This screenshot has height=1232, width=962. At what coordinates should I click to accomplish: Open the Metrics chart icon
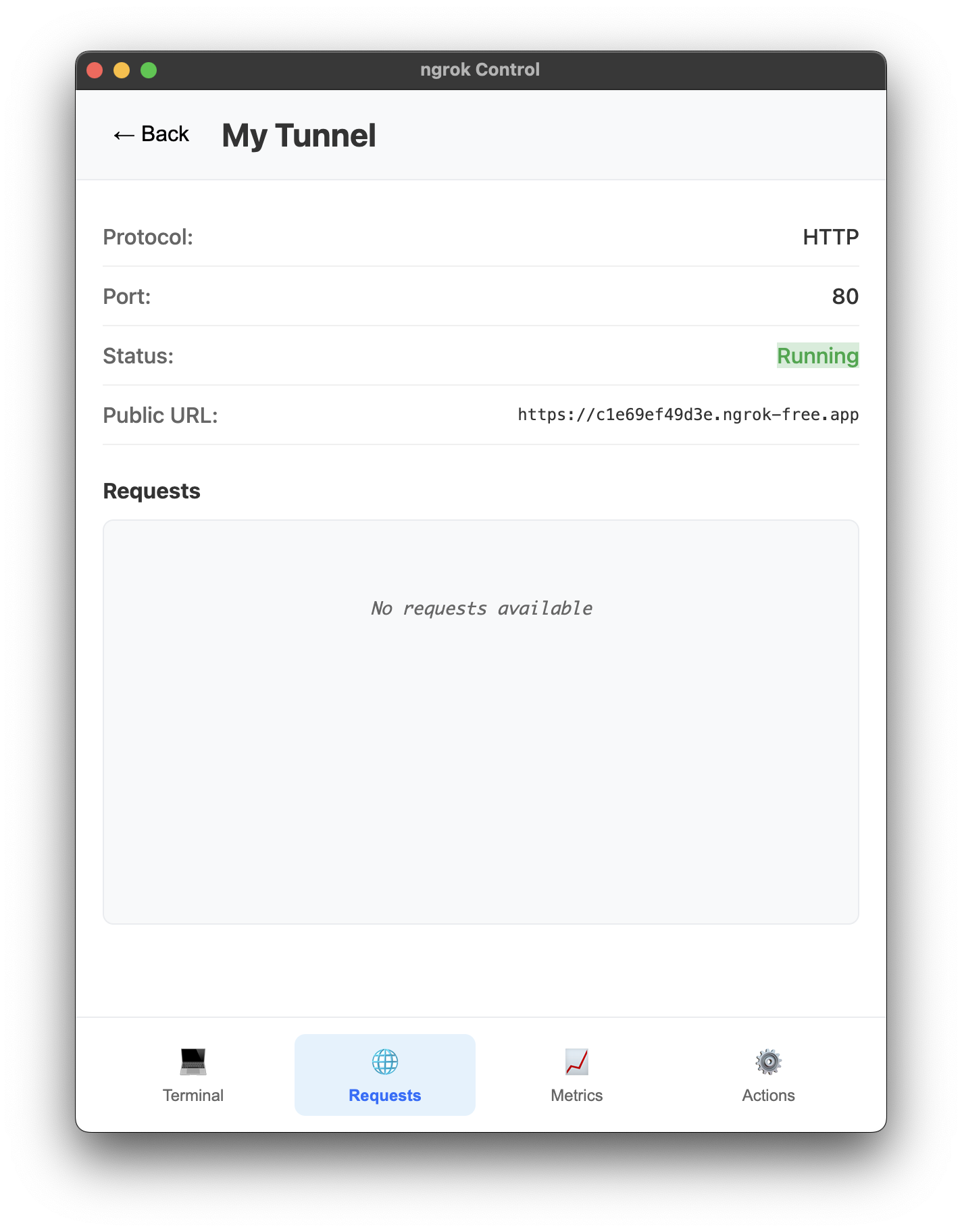[x=577, y=1062]
